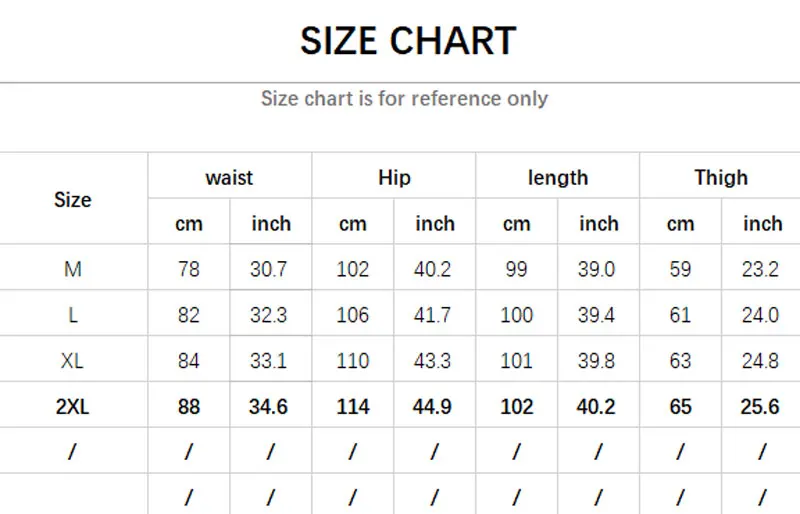Image resolution: width=800 pixels, height=514 pixels.
Task: Click the M size row label
Action: click(x=73, y=269)
